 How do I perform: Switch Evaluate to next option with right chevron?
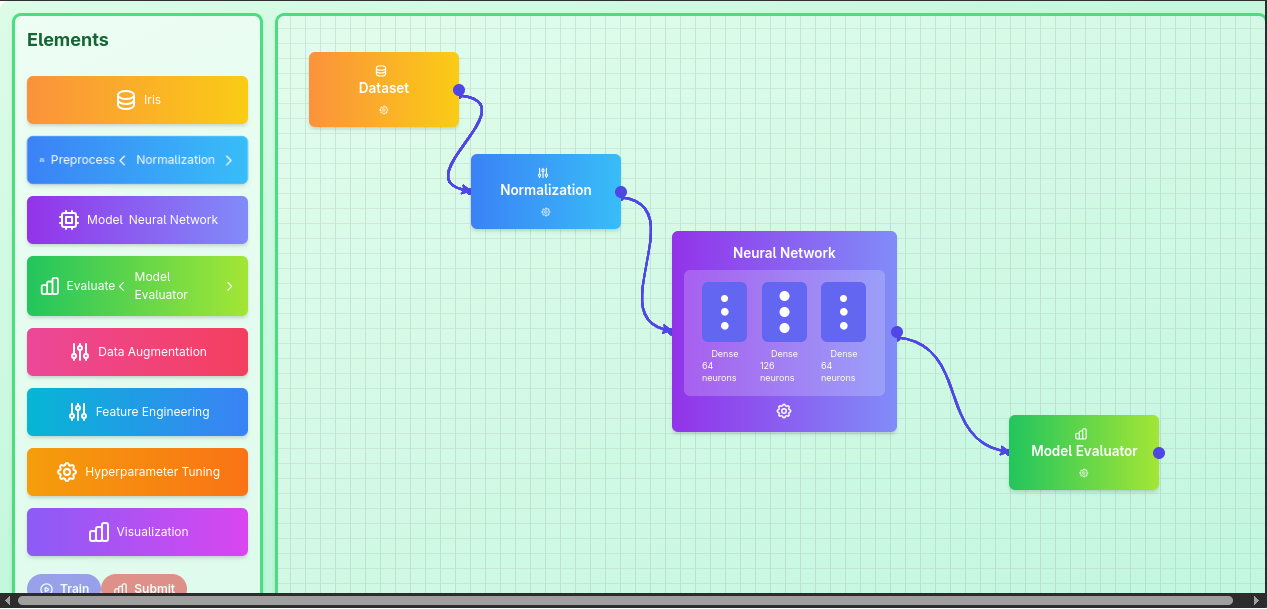point(229,286)
